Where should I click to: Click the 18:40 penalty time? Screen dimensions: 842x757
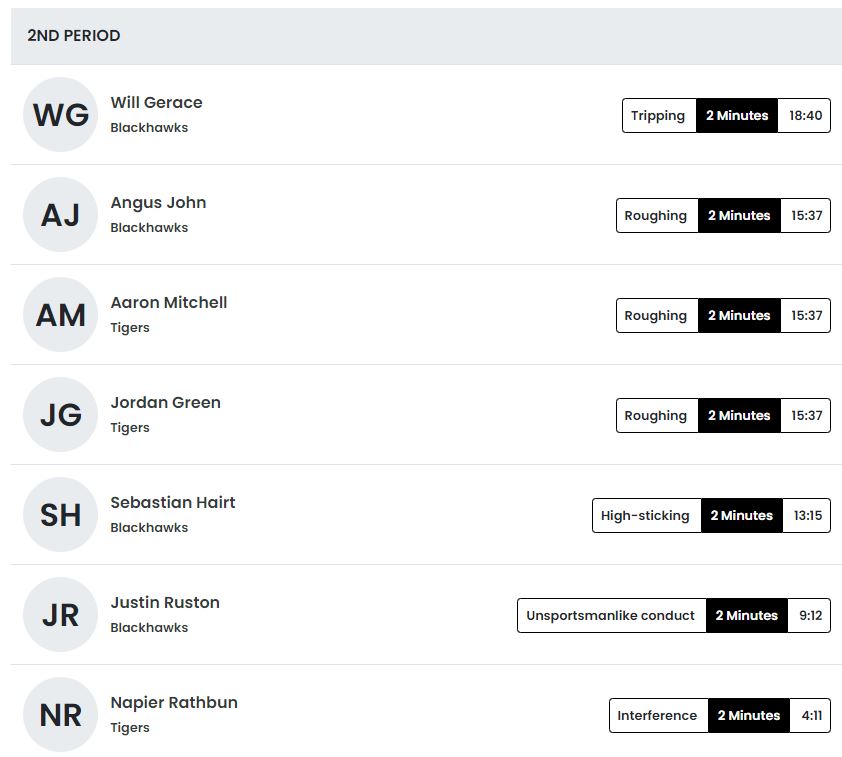click(805, 115)
